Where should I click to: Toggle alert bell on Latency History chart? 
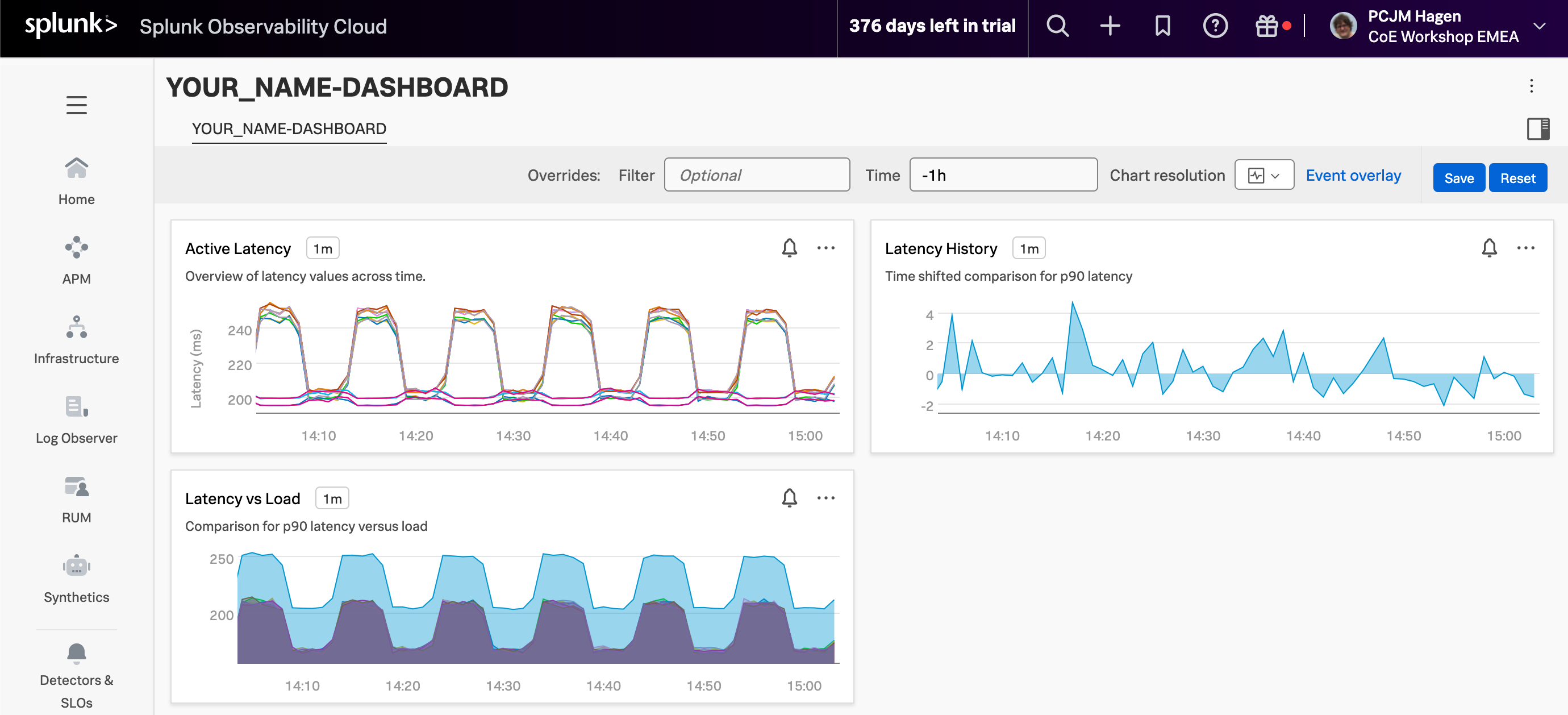point(1489,248)
